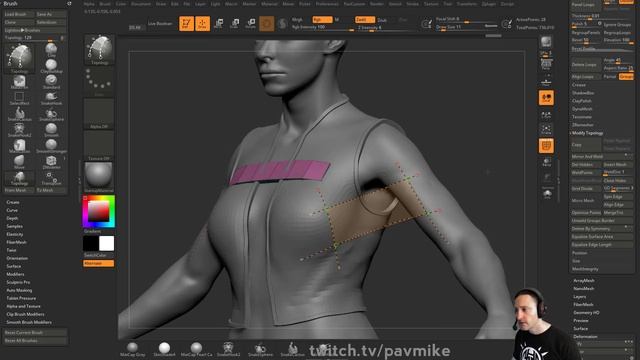Select MatCap Gray material at bottom

coord(133,350)
